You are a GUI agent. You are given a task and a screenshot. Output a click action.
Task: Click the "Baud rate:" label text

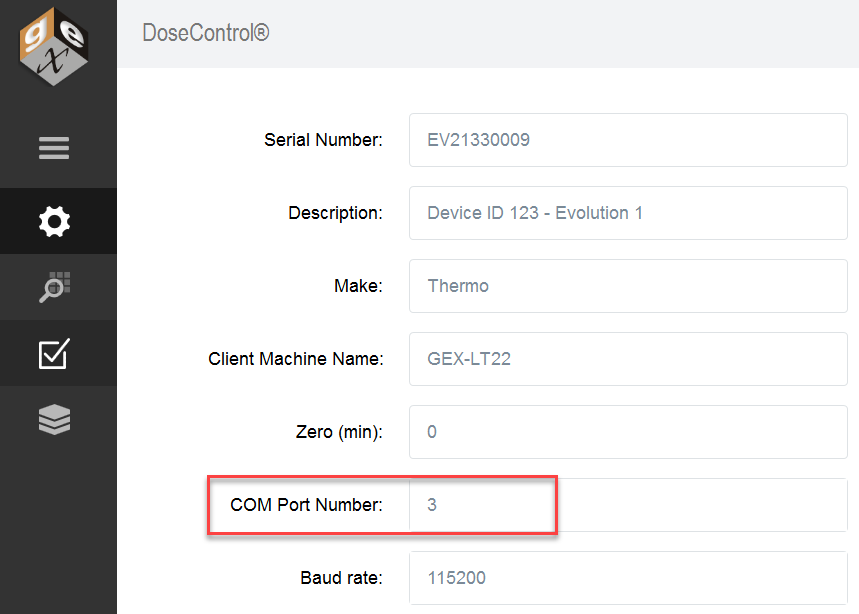tap(341, 578)
